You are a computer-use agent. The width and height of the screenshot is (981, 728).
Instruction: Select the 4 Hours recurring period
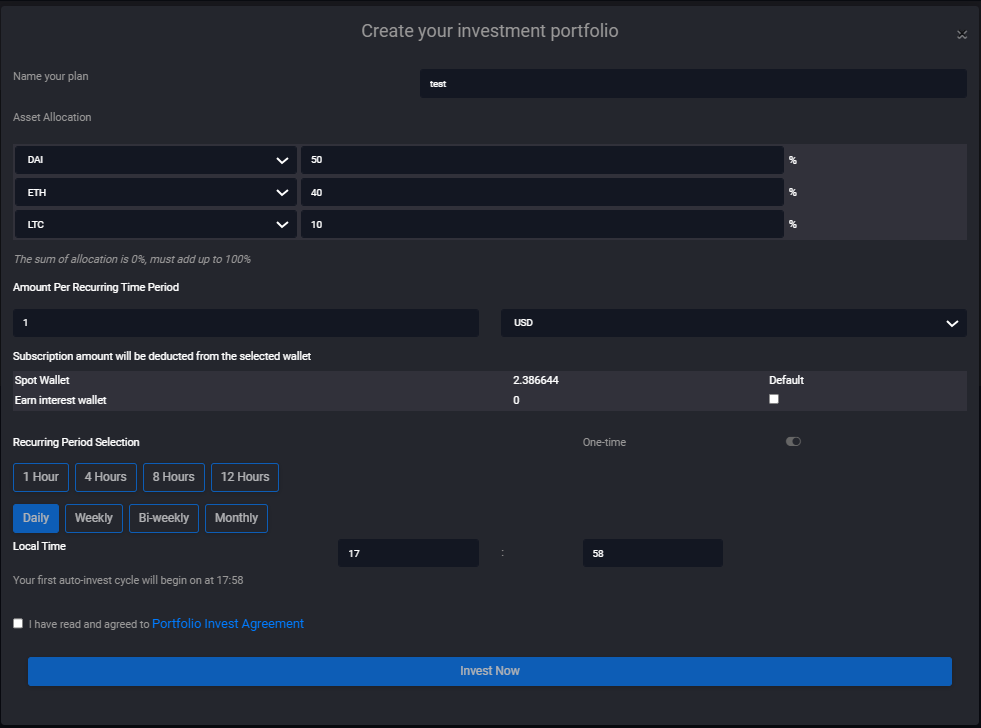(x=105, y=477)
